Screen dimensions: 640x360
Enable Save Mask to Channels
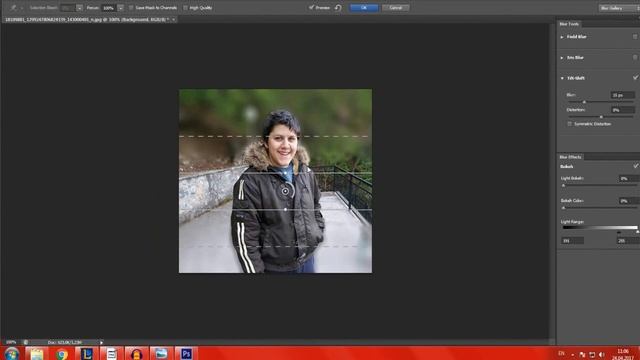[x=131, y=8]
